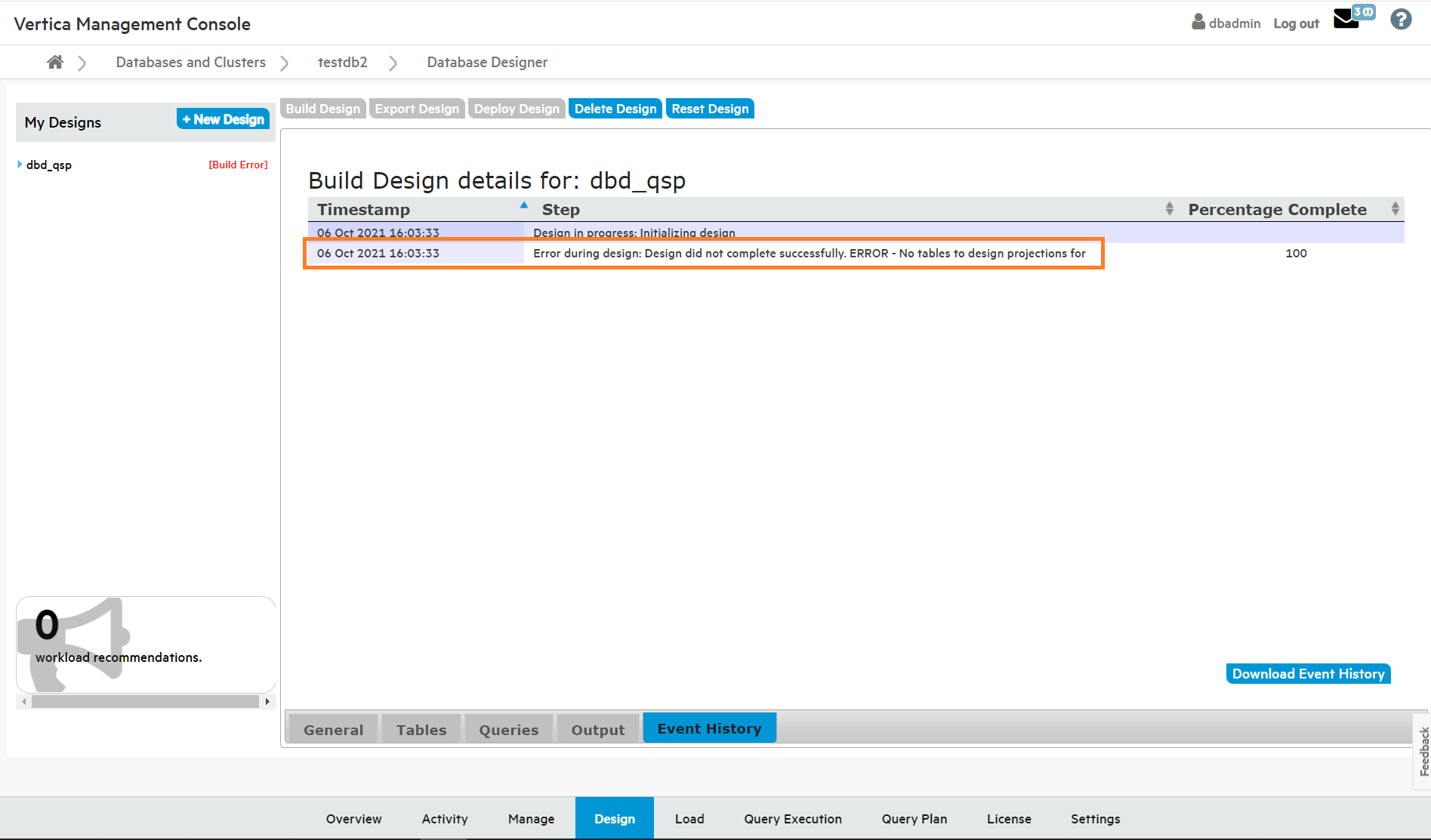
Task: Open the Feedback side tab
Action: [x=1423, y=751]
